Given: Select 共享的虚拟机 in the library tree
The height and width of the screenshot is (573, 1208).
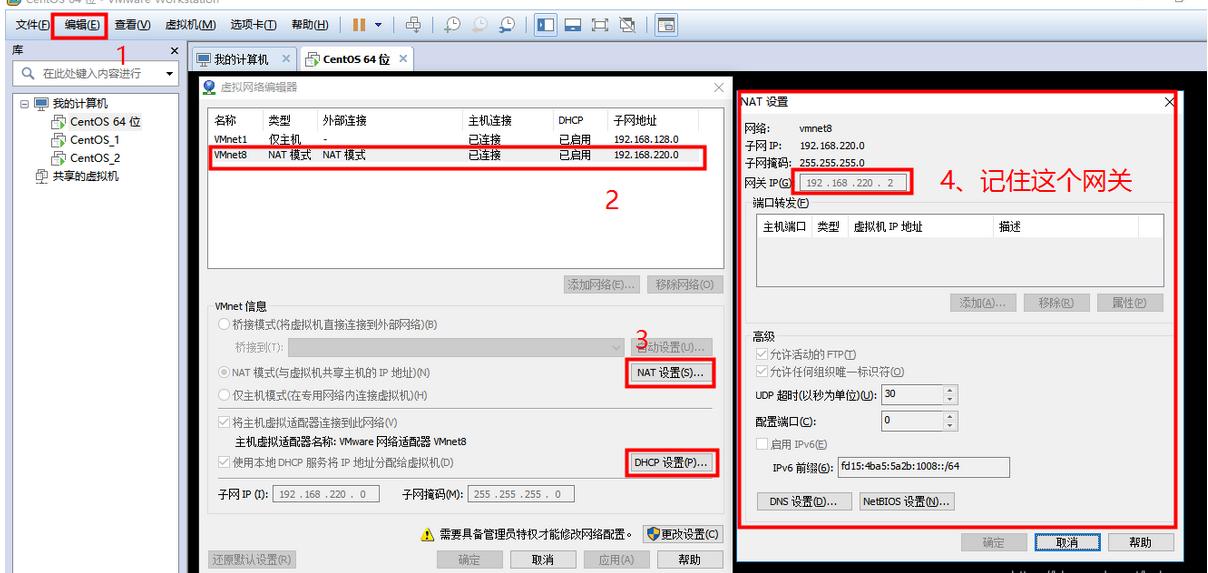Looking at the screenshot, I should (x=84, y=176).
